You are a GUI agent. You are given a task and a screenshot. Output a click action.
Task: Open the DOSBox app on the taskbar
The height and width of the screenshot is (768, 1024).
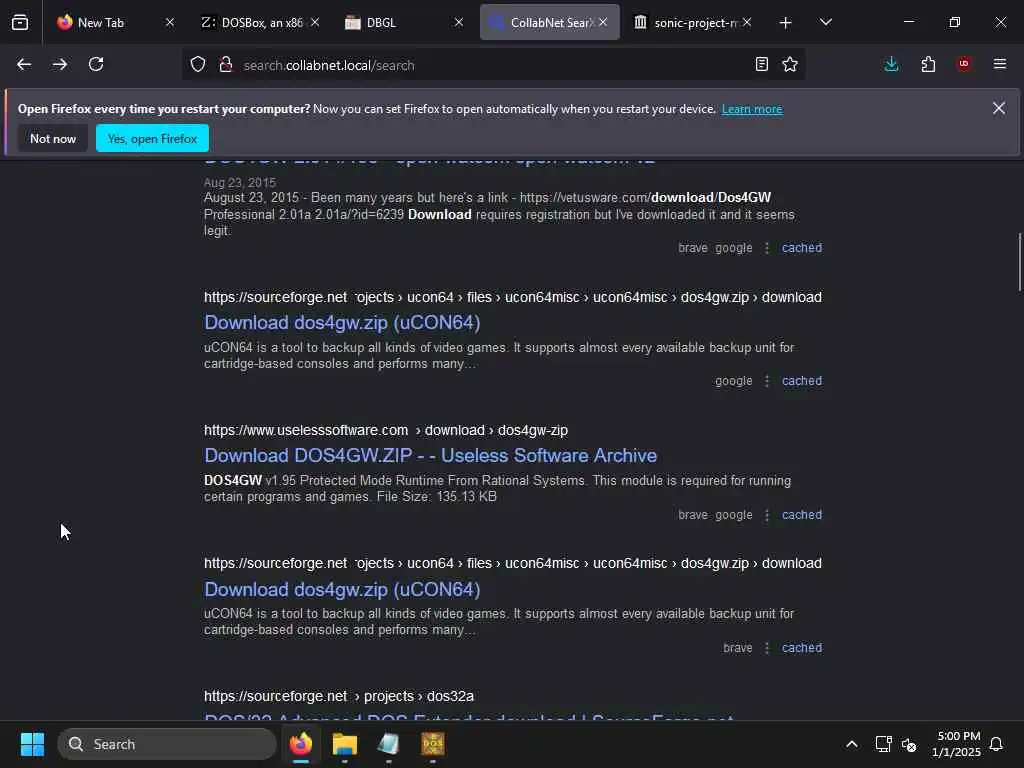[x=432, y=744]
